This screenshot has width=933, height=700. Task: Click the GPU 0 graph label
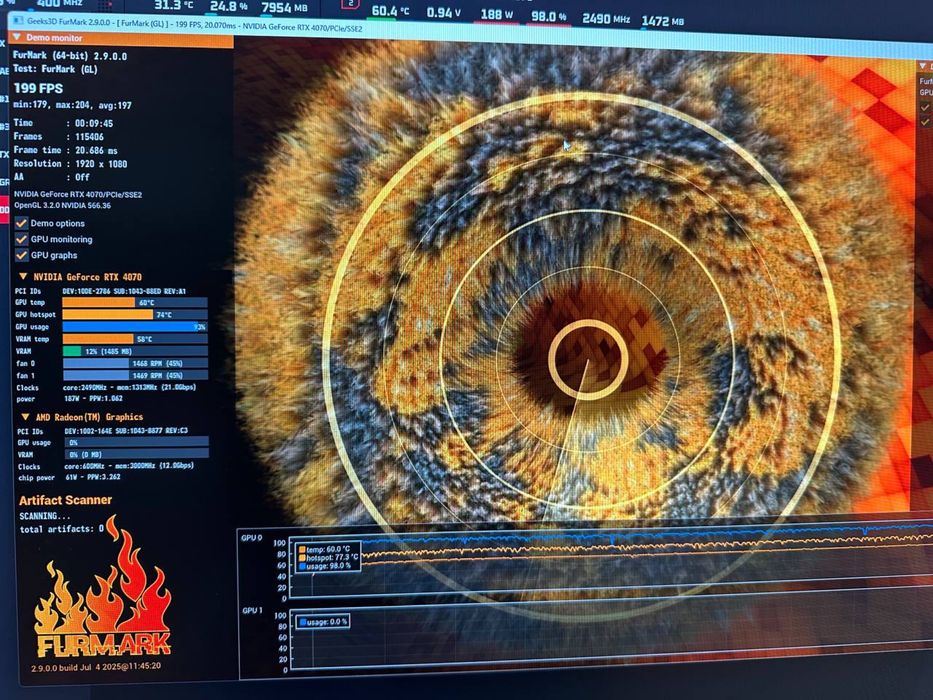252,538
